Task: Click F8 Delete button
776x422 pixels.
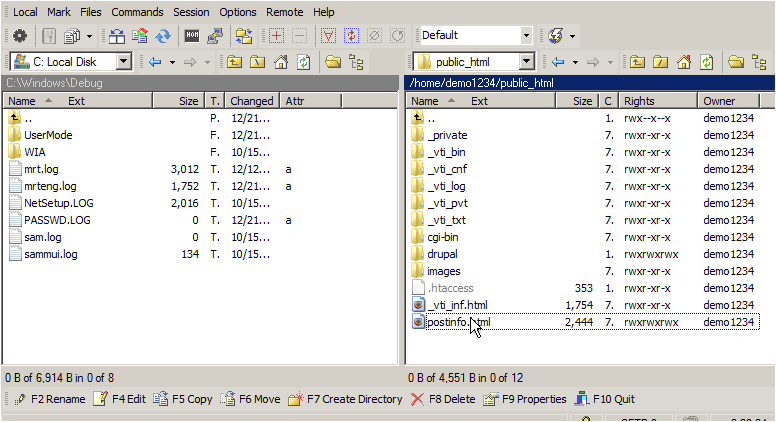Action: tap(443, 399)
